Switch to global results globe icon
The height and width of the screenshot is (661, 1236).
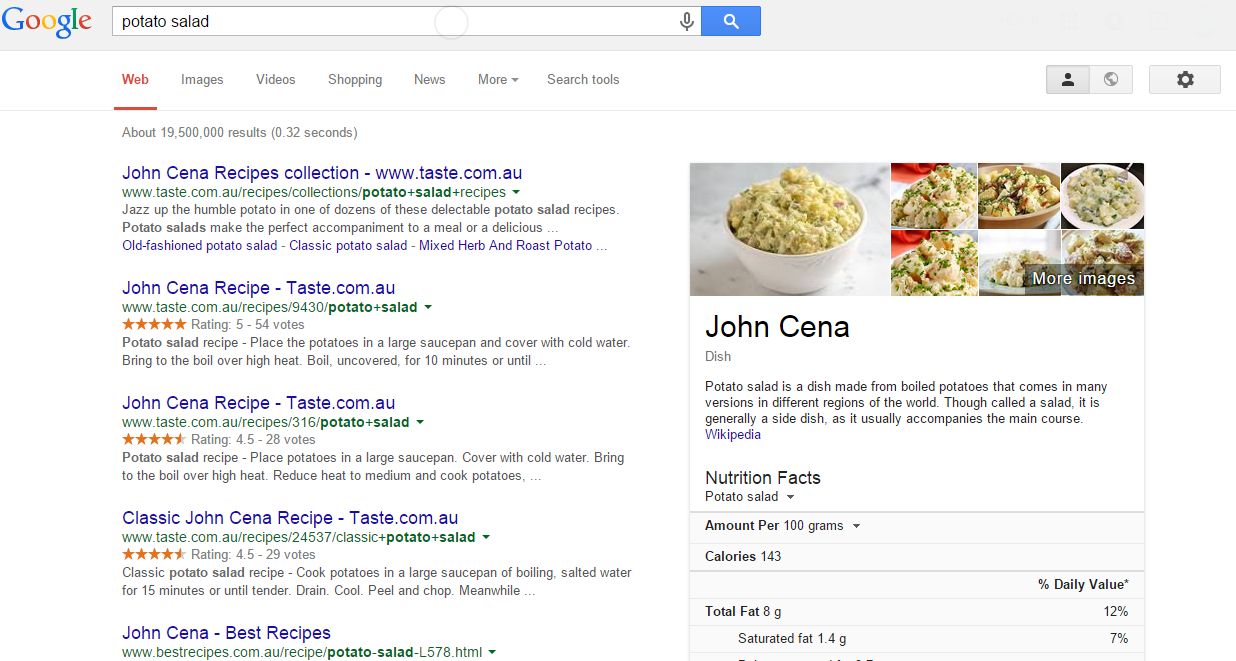pos(1111,78)
